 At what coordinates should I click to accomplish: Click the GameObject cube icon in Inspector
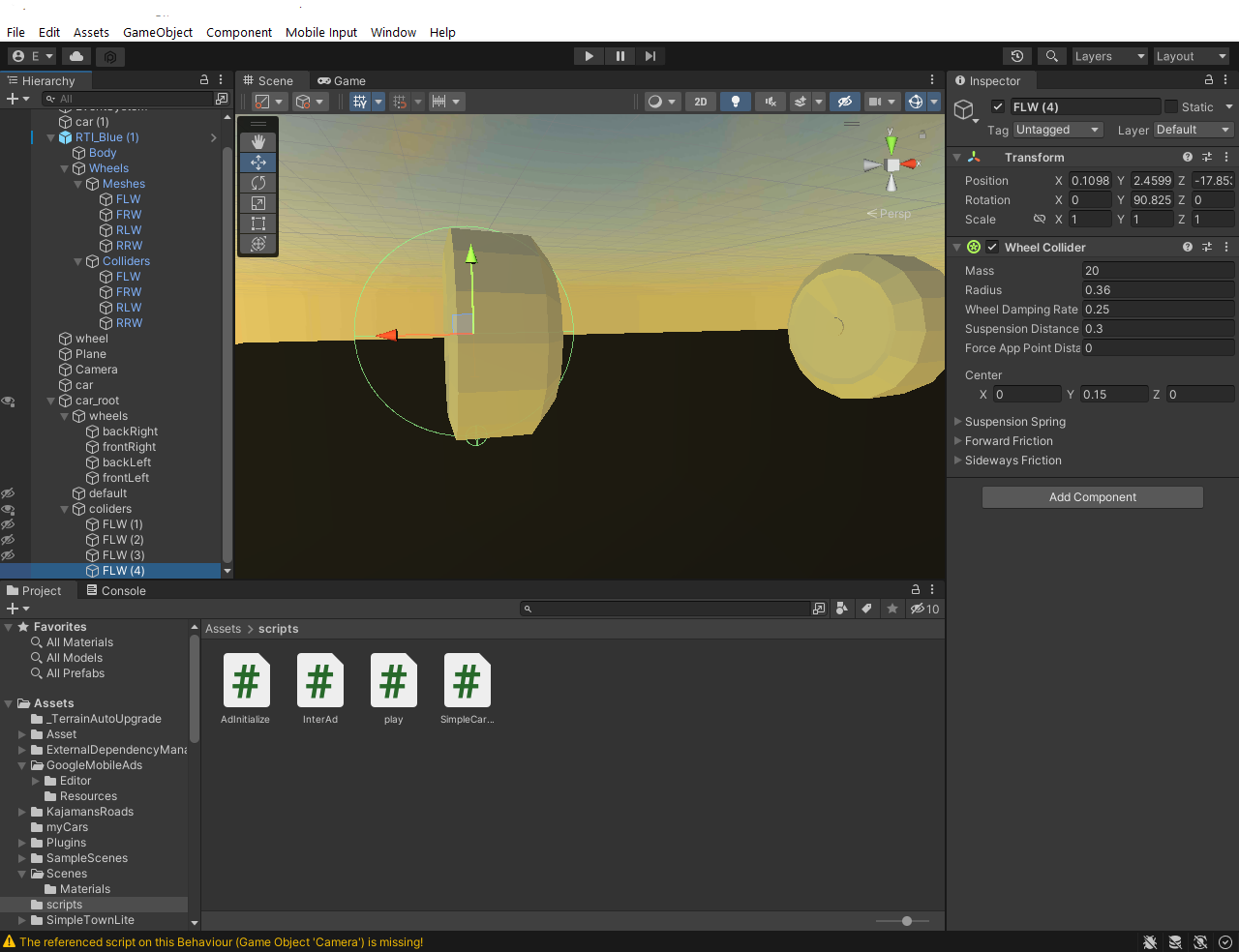[963, 109]
